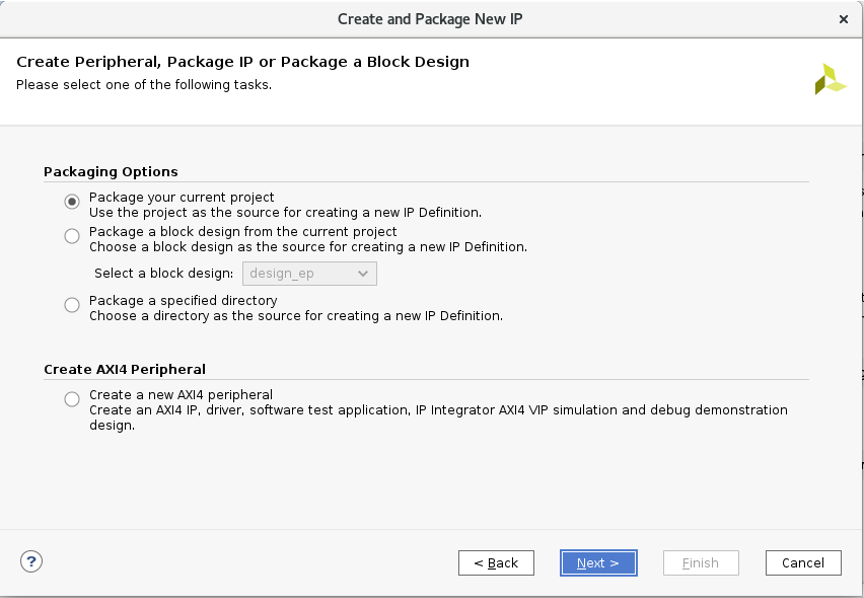Open help via the question mark icon
This screenshot has width=864, height=598.
pyautogui.click(x=31, y=562)
